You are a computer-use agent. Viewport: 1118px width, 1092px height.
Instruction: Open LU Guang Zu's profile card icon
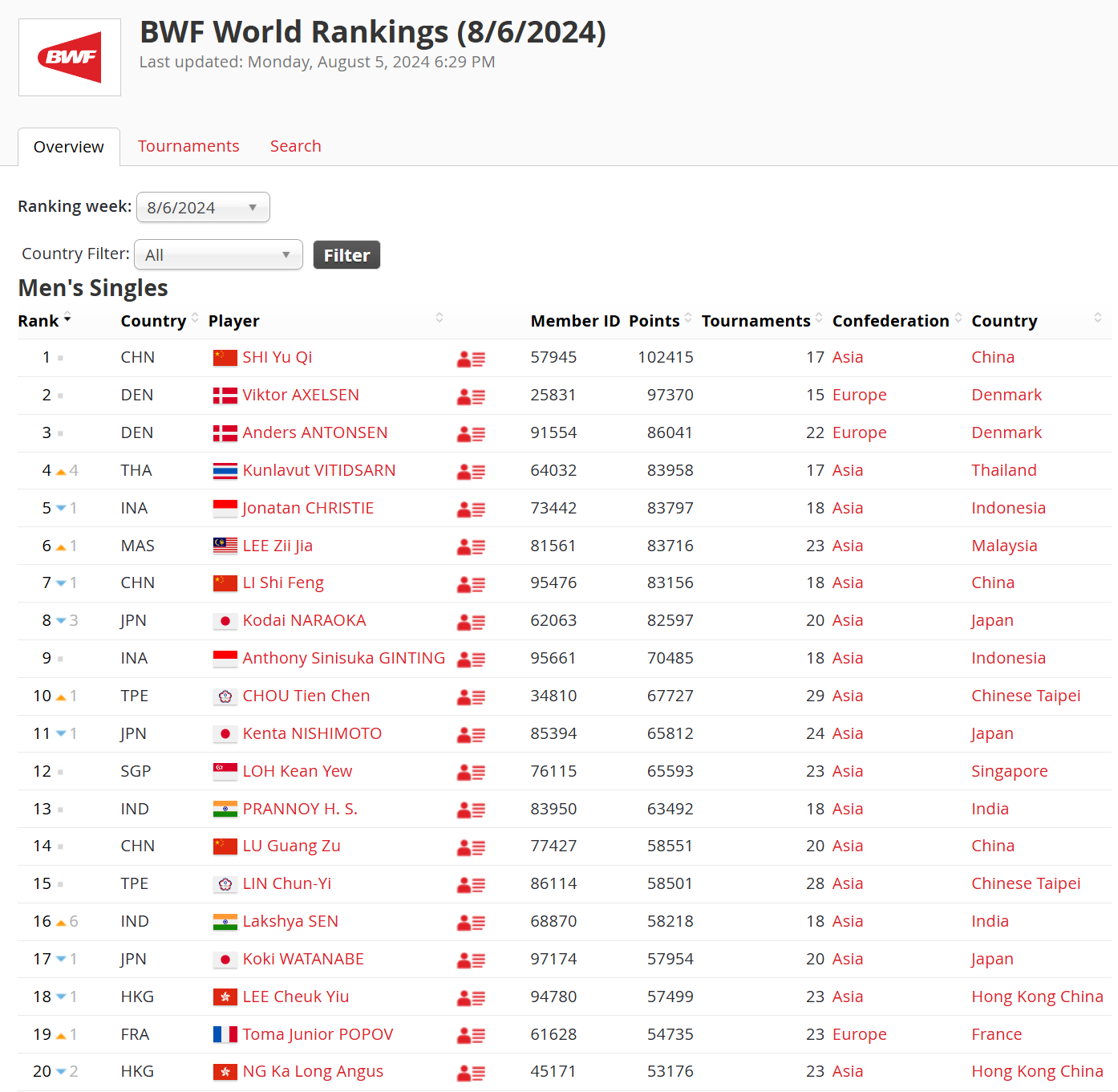pyautogui.click(x=471, y=847)
